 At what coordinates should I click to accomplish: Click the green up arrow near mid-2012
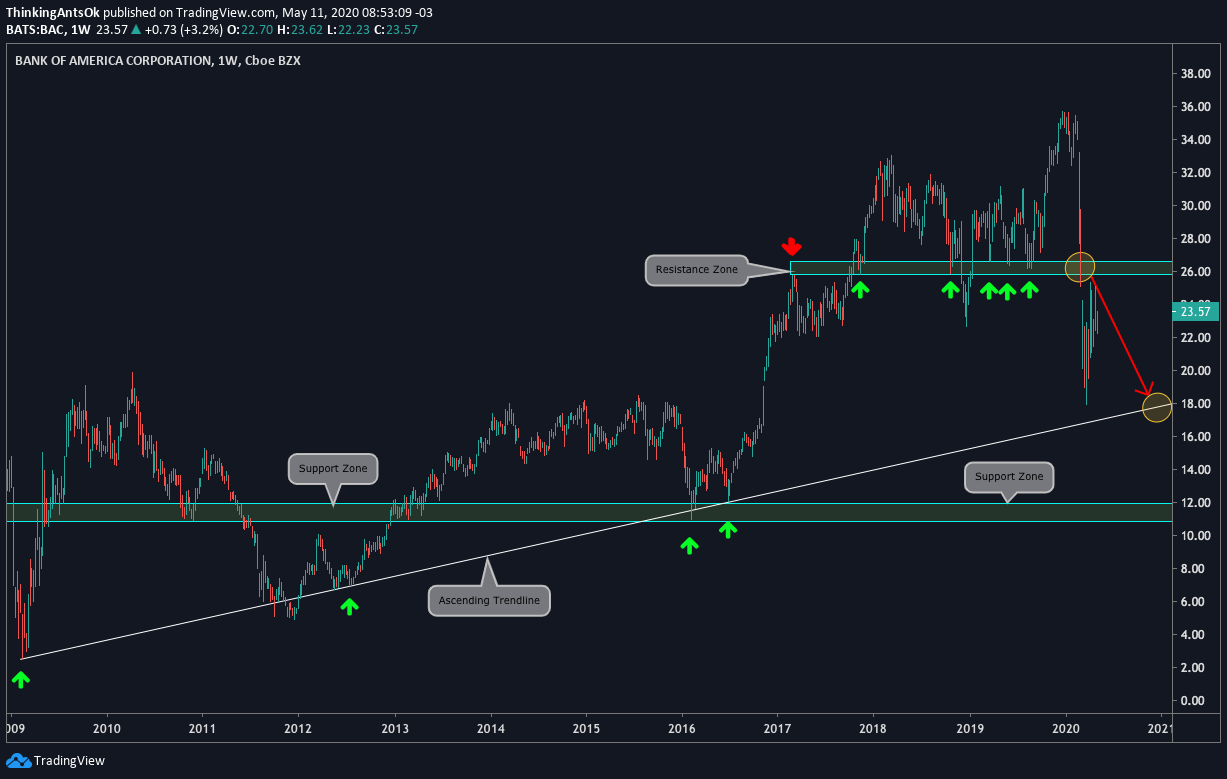[x=349, y=606]
